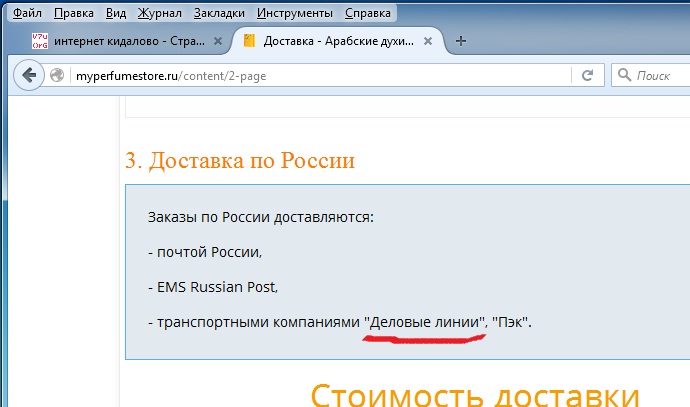Go back using the back arrow button

coord(28,75)
